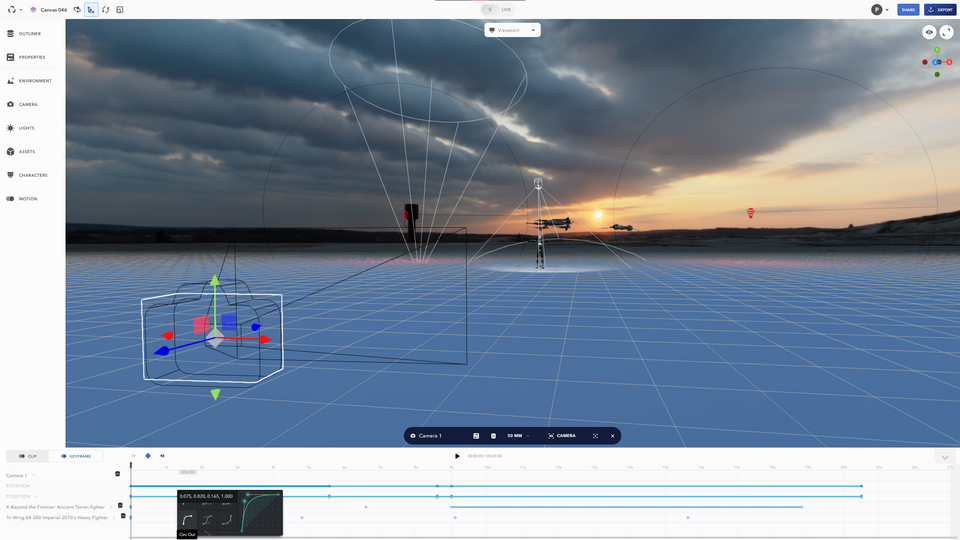Image resolution: width=960 pixels, height=540 pixels.
Task: Click the fullscreen expand viewport icon
Action: (x=946, y=32)
